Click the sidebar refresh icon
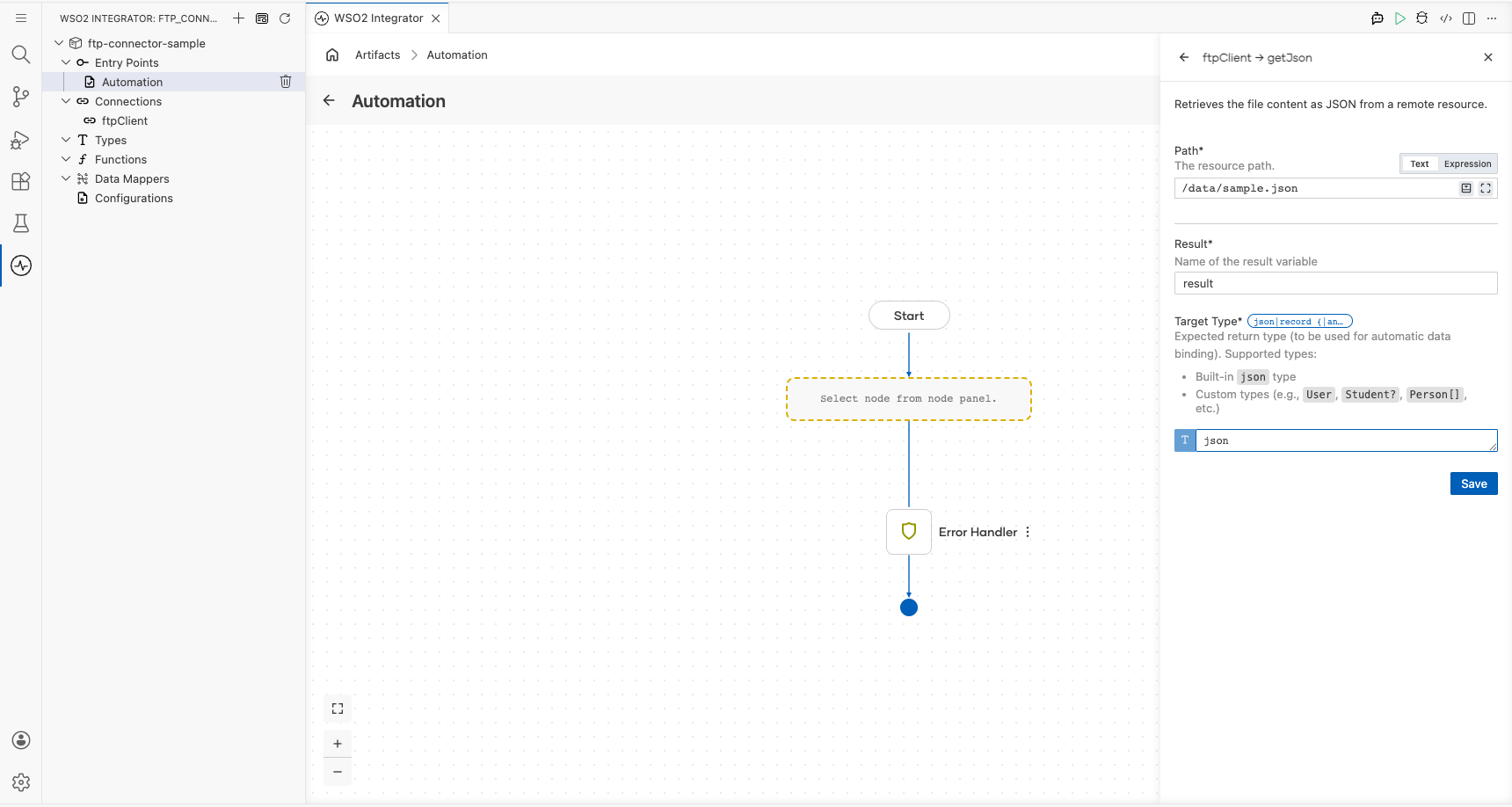 (285, 18)
